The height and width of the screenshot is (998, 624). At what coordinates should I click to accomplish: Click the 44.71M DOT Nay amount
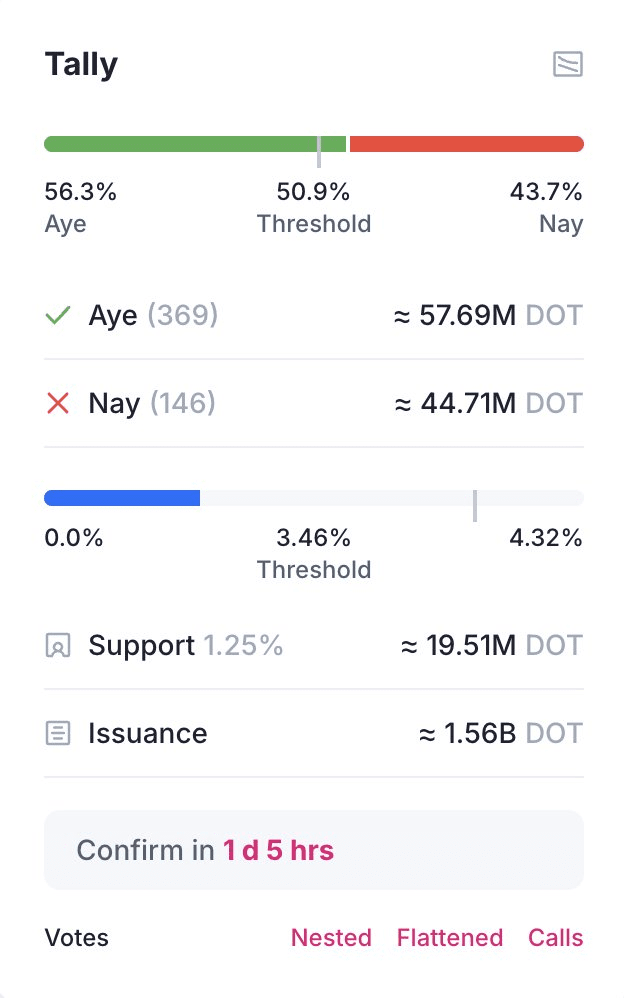[x=488, y=403]
